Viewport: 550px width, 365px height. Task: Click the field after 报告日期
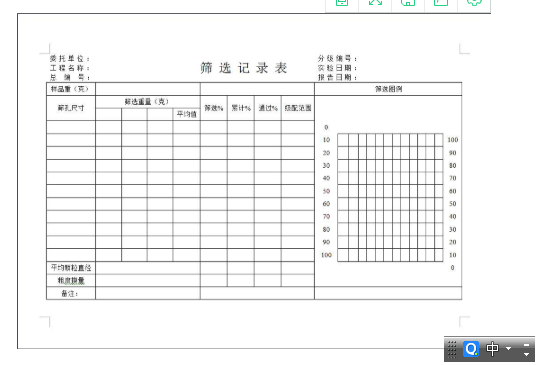[x=409, y=77]
